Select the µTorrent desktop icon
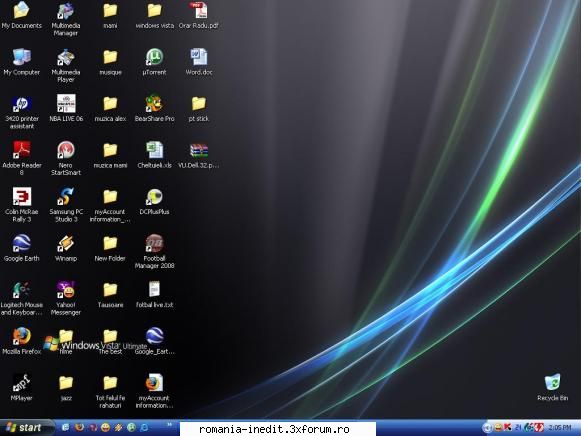This screenshot has height=436, width=581. tap(154, 62)
